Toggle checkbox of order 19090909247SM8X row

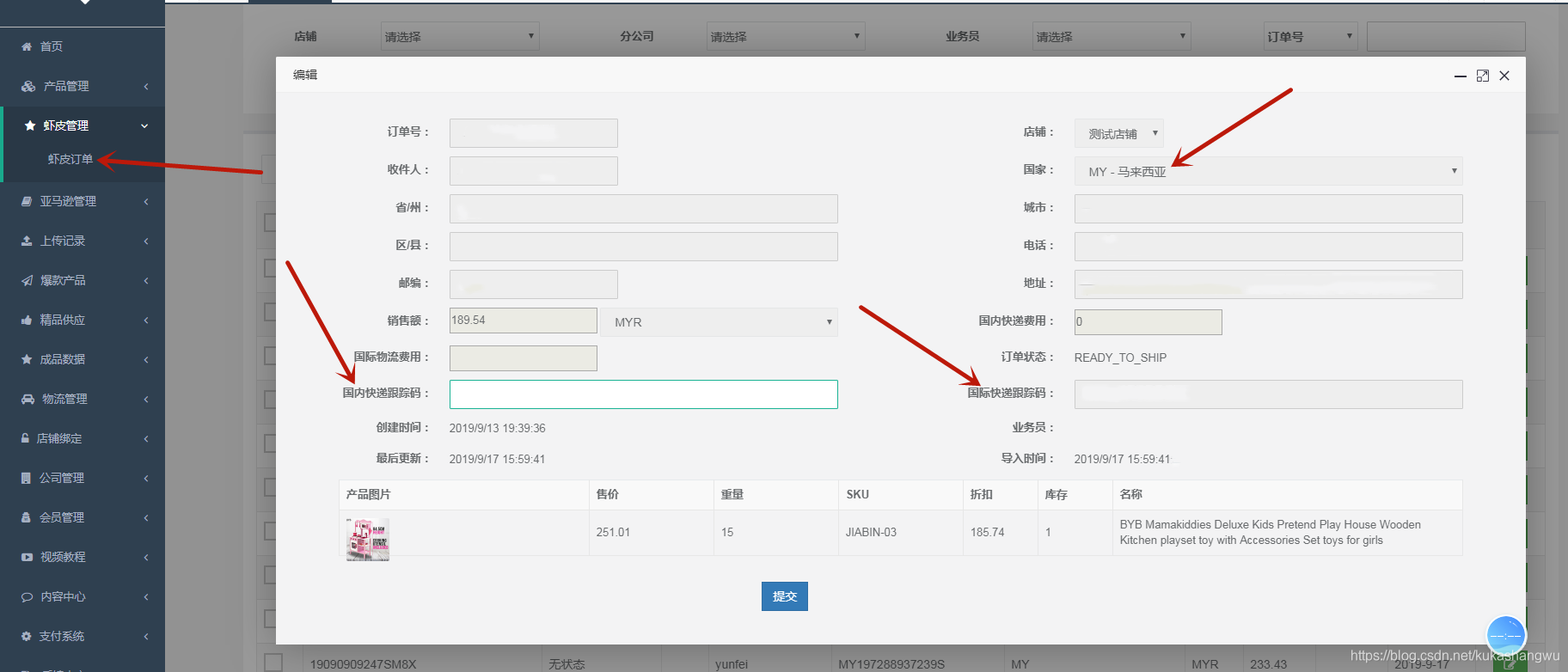point(273,662)
